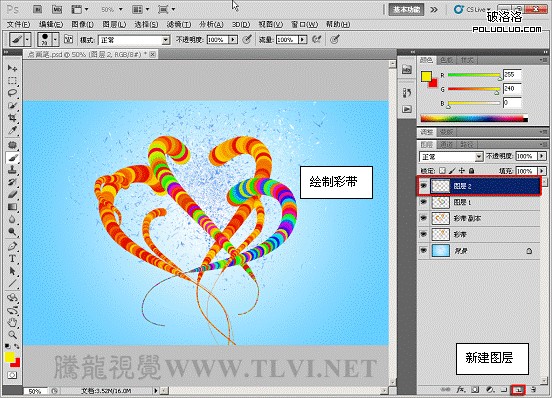
Task: Hide layer 图层 2 via eye icon
Action: pyautogui.click(x=424, y=185)
